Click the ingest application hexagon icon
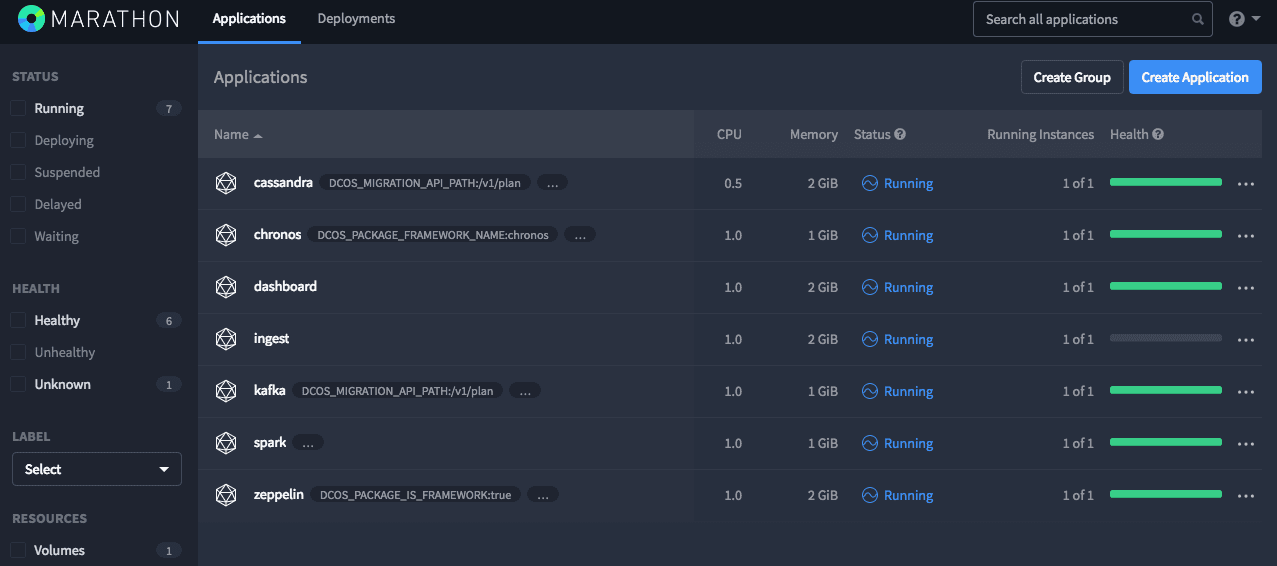This screenshot has height=566, width=1277. click(x=226, y=339)
